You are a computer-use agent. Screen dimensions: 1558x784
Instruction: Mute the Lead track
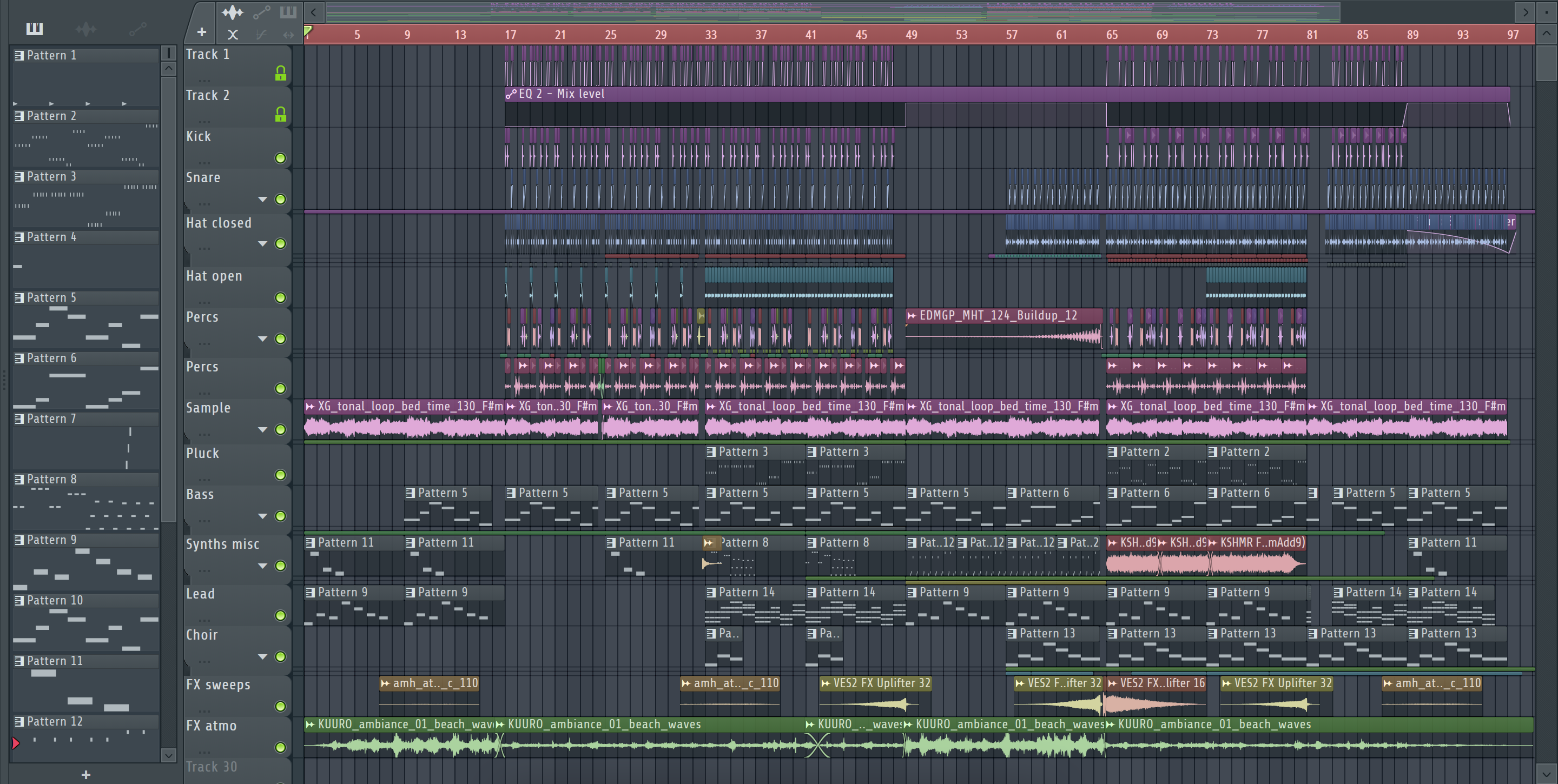click(280, 615)
